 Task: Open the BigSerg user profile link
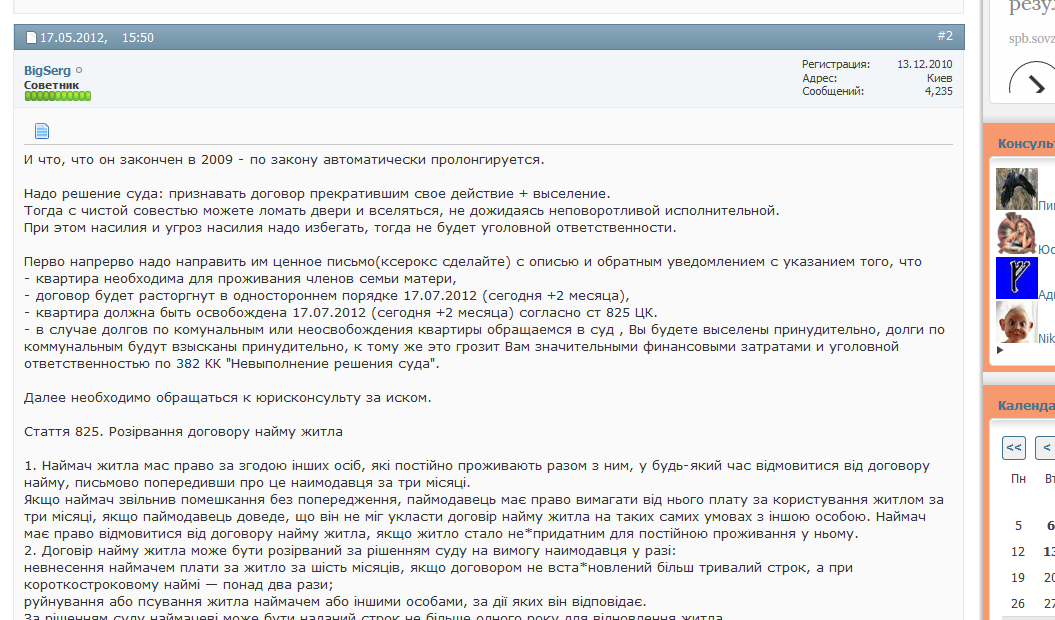click(47, 71)
